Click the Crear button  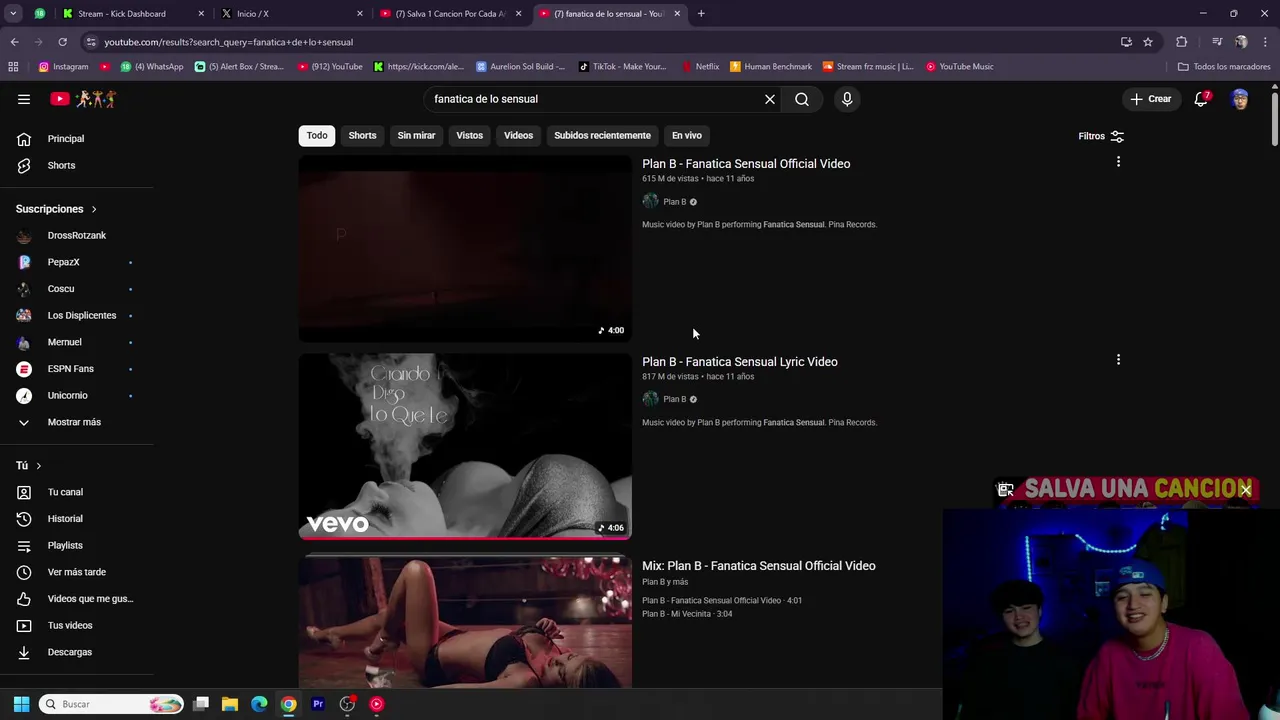pos(1151,99)
